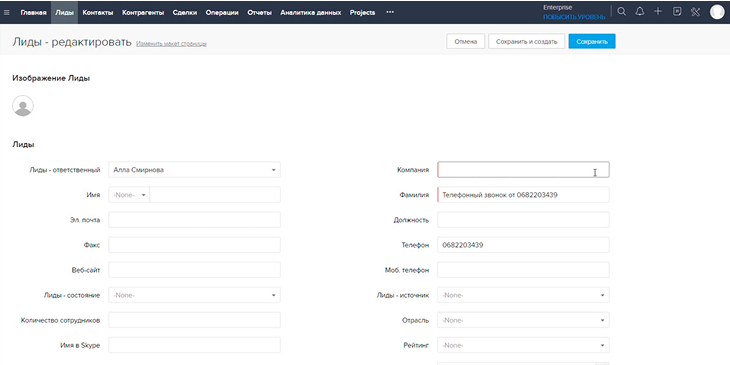Open the user profile avatar

pyautogui.click(x=717, y=12)
